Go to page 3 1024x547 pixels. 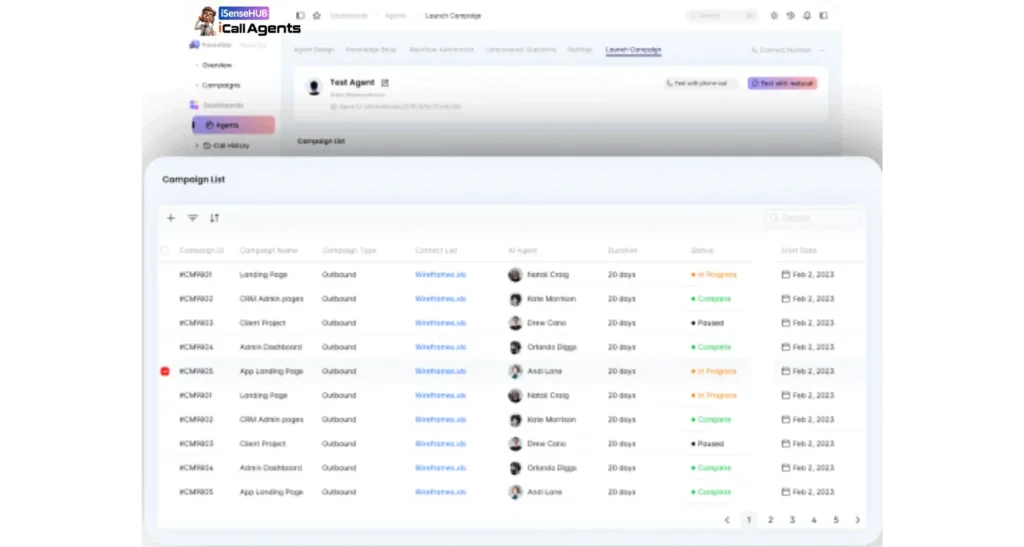click(792, 520)
